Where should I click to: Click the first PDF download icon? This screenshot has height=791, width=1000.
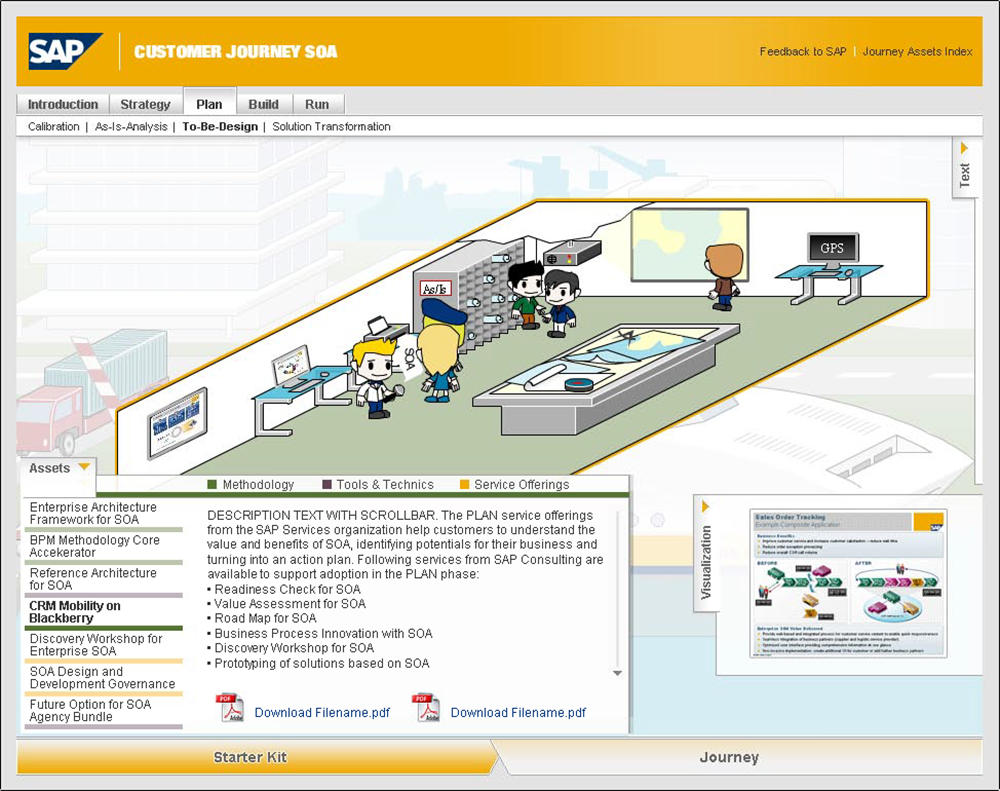(x=230, y=708)
